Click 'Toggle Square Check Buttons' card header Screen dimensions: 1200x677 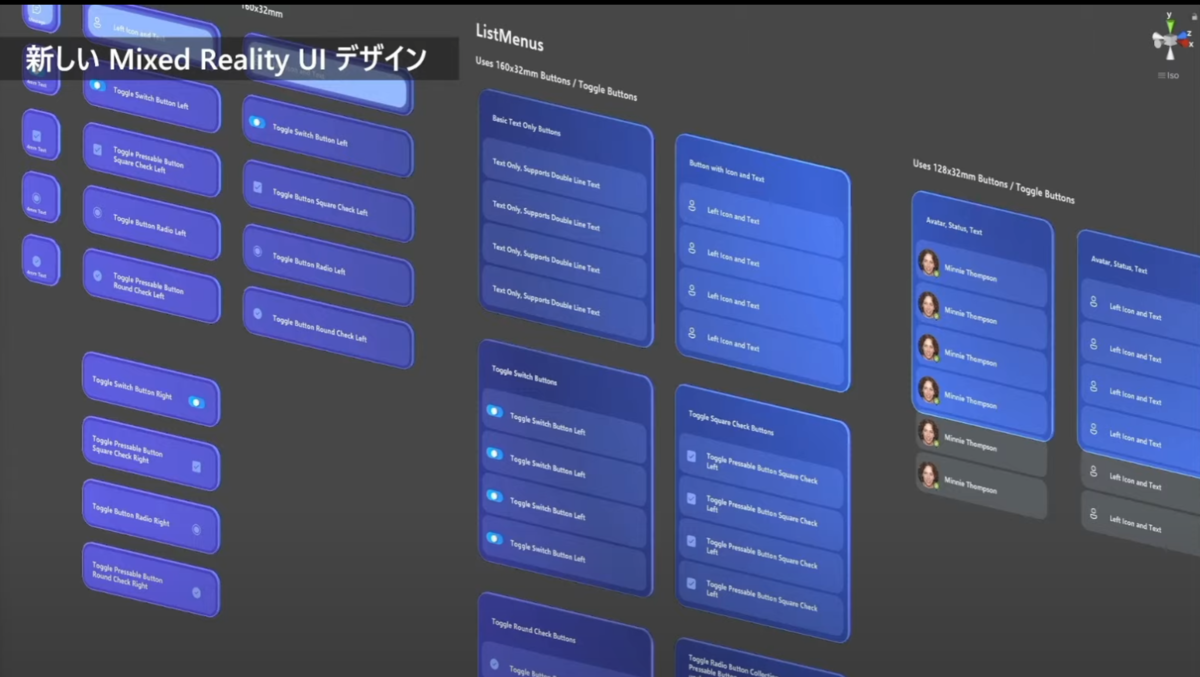click(731, 422)
